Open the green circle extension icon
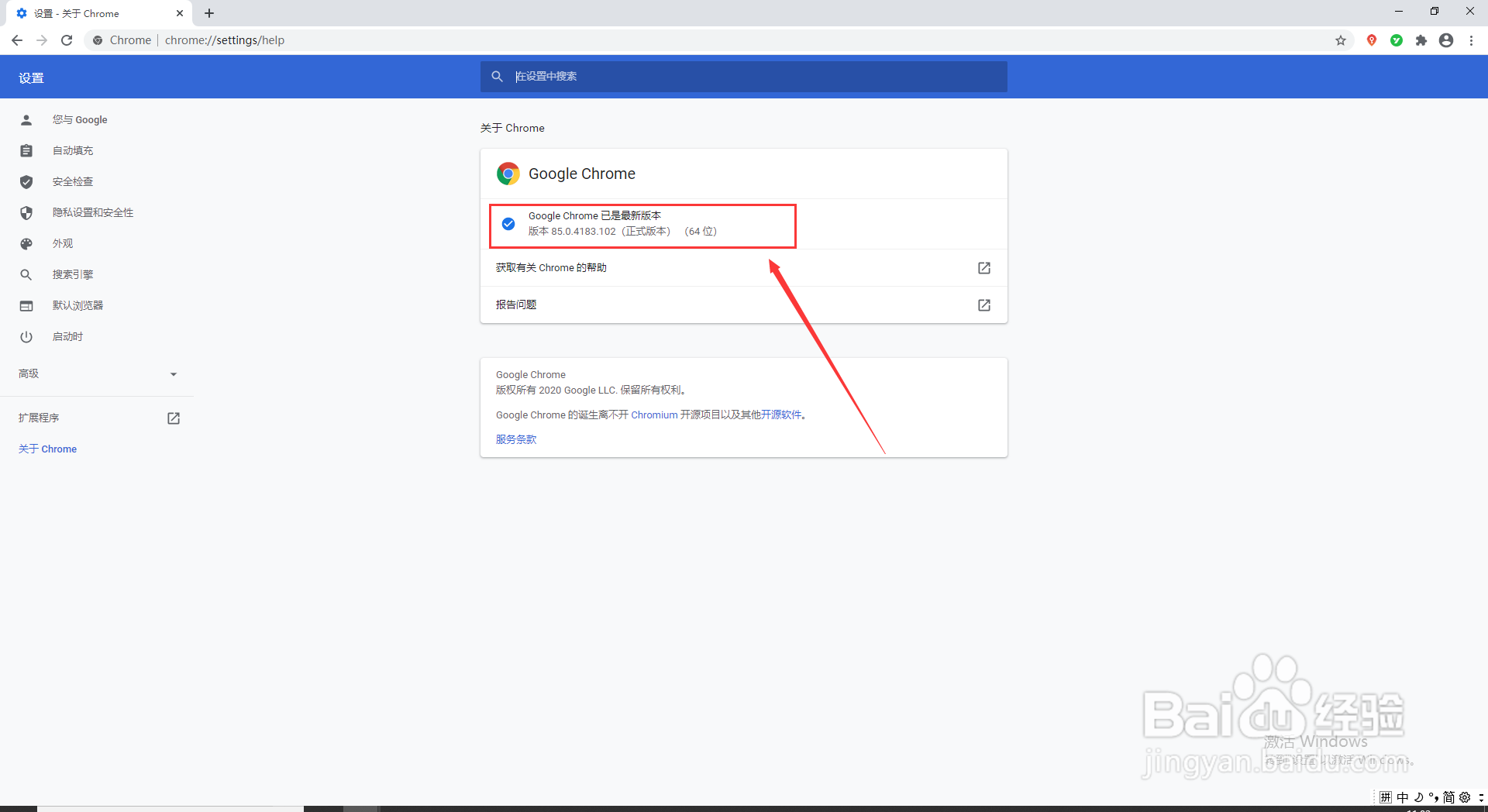 click(1397, 40)
